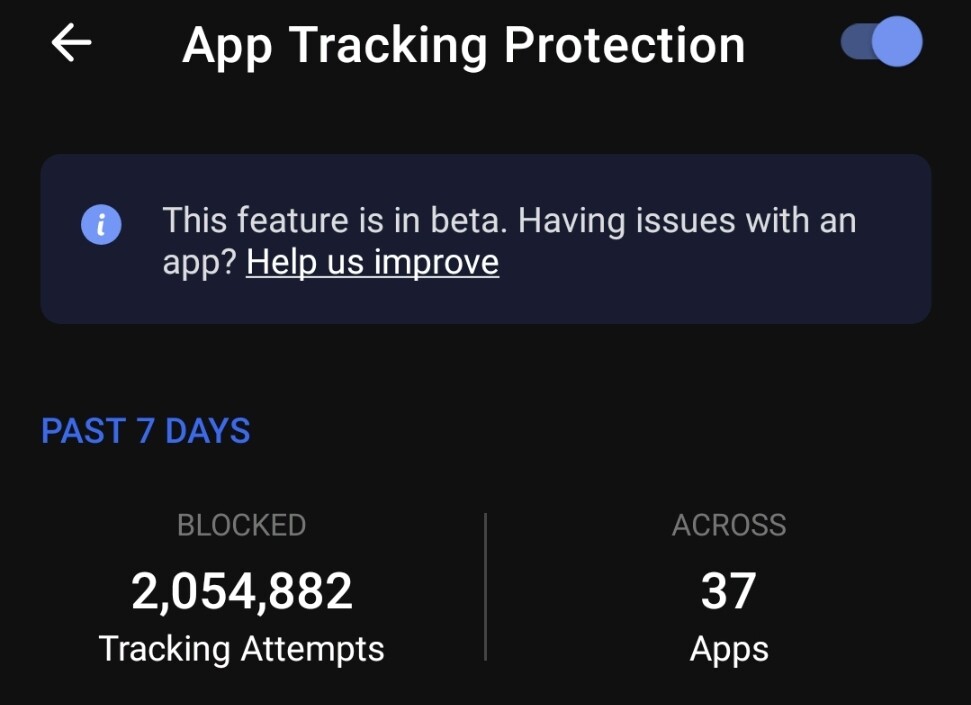Tap the back arrow icon
This screenshot has width=971, height=705.
(71, 43)
